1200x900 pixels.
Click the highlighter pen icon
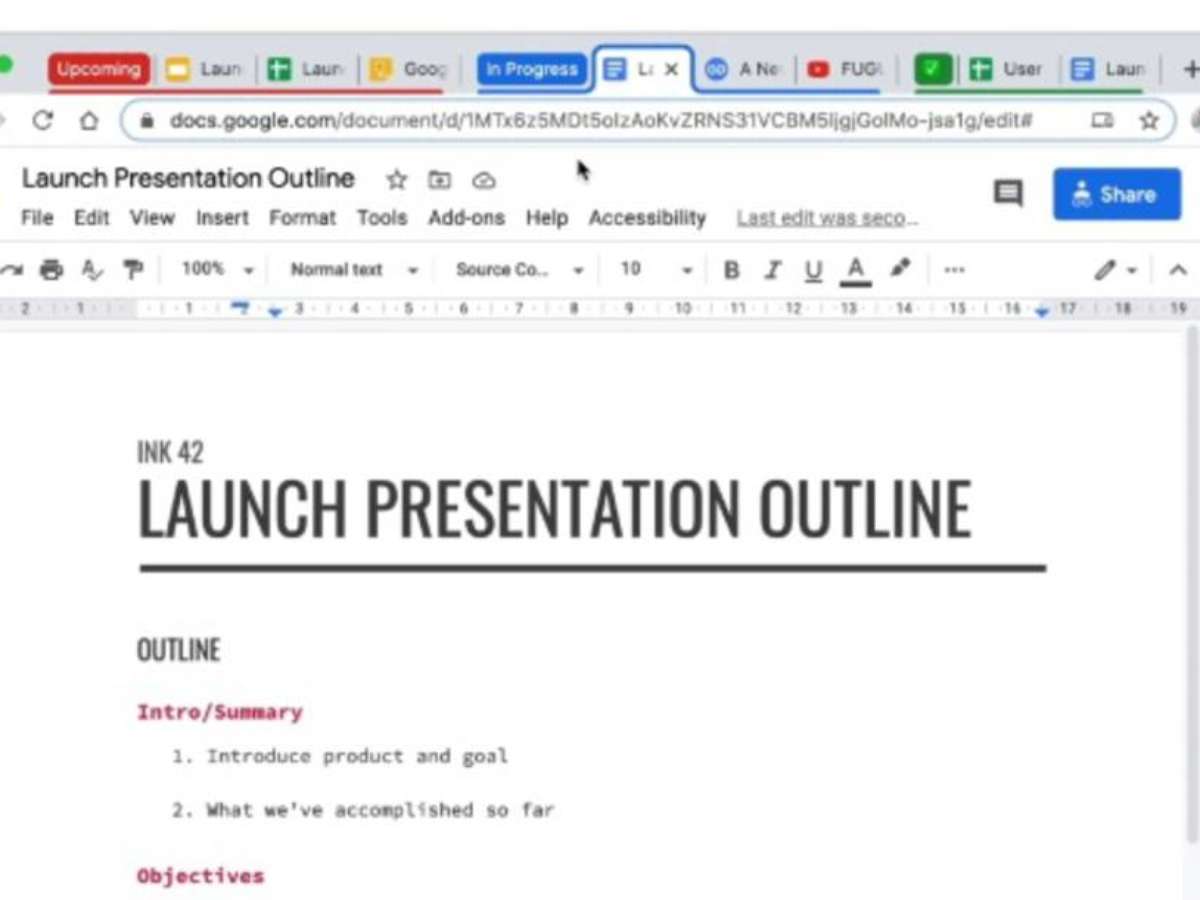tap(900, 269)
